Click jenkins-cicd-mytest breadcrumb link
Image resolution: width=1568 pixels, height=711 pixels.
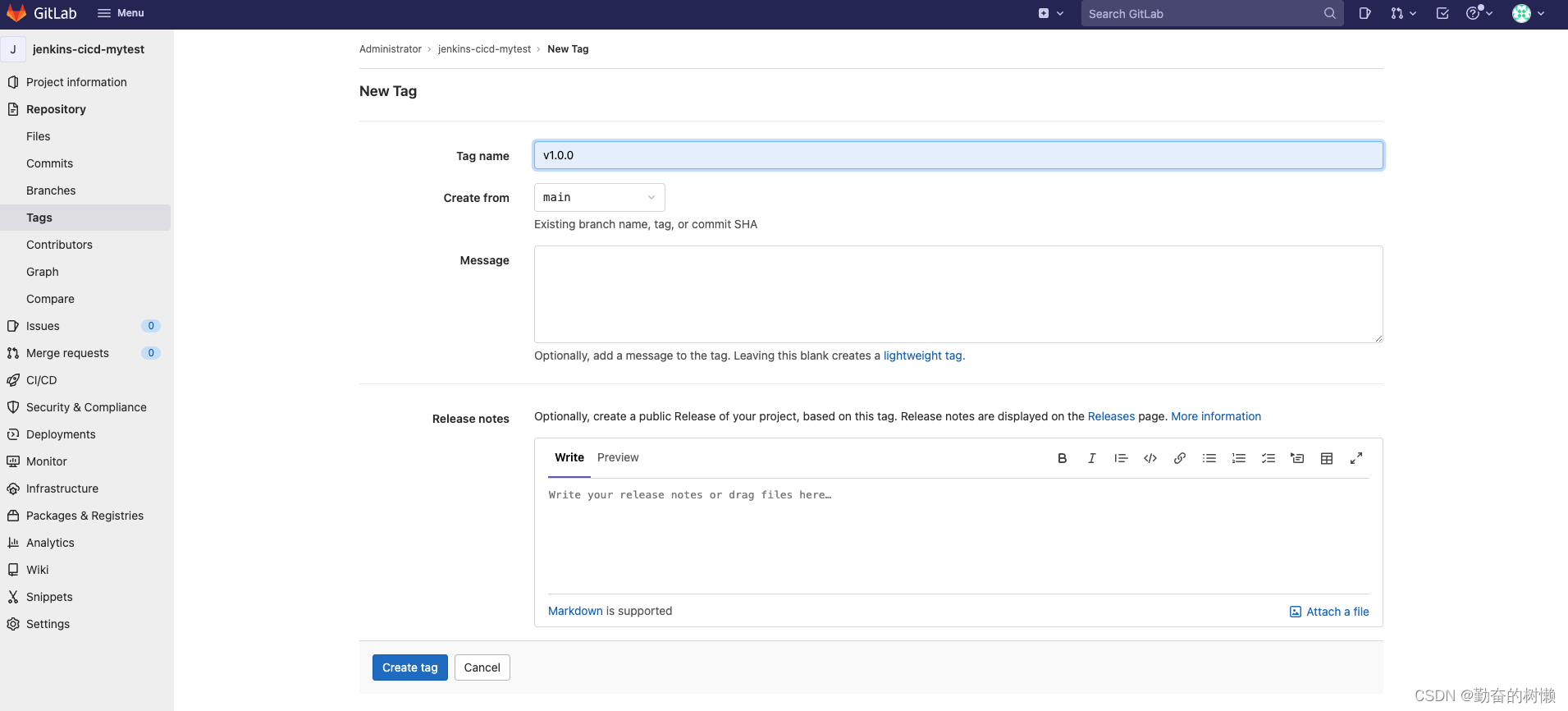pos(484,49)
